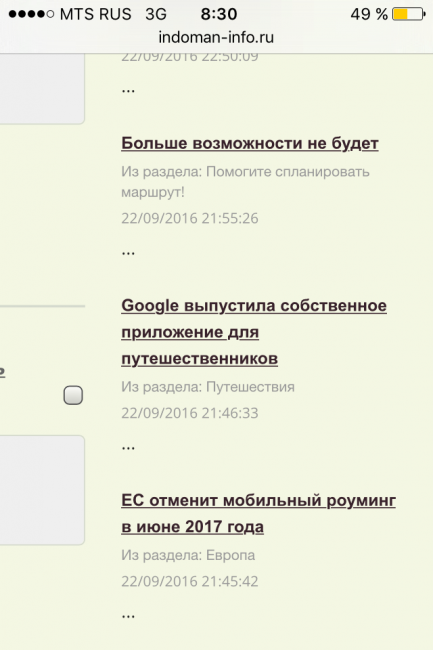Open 'Больше возможности не будет' topic

(250, 143)
